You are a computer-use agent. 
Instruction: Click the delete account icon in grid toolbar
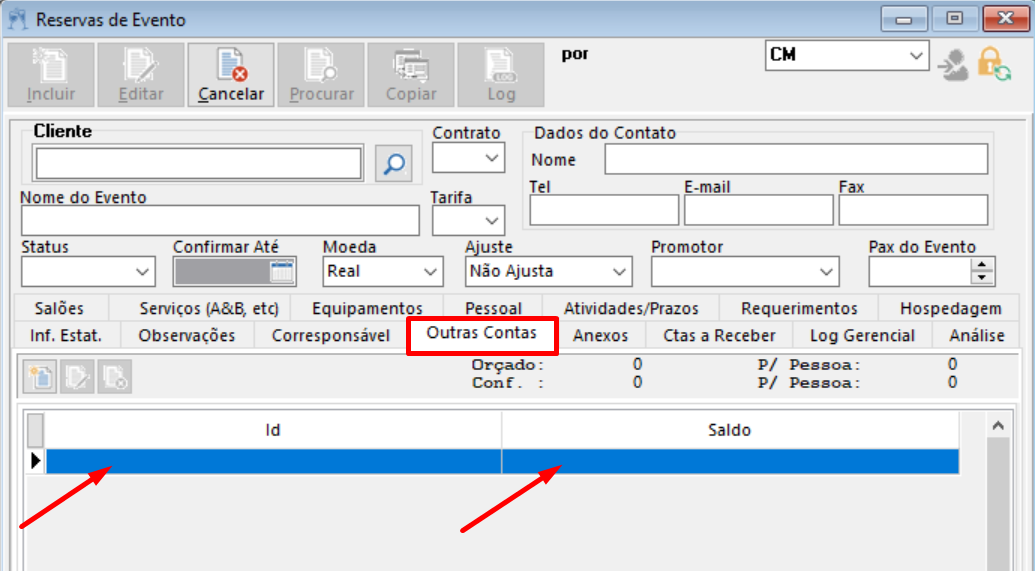114,377
